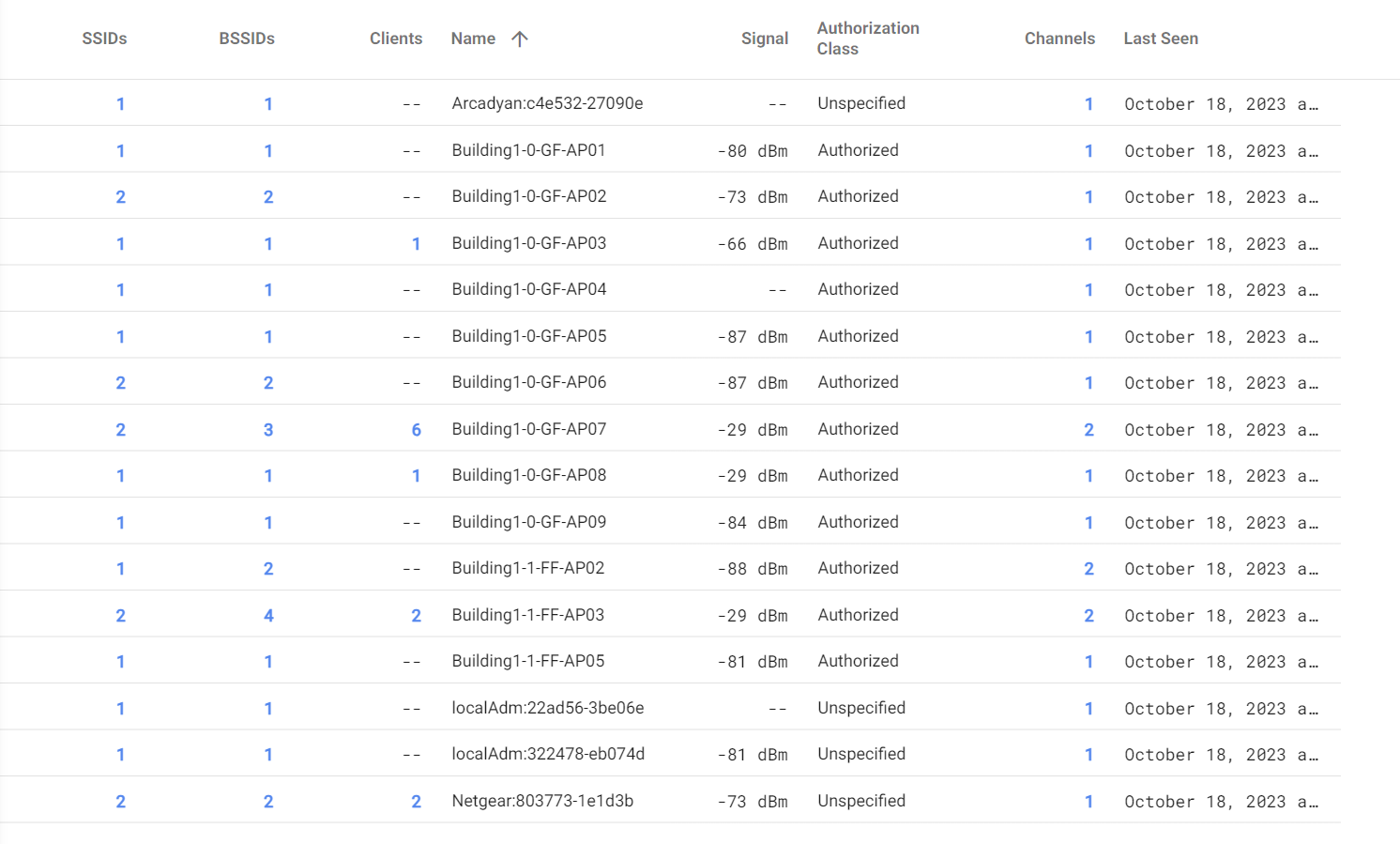1400x844 pixels.
Task: Open BSSIDs count 2 for Netgear:803773-1e1d3b
Action: coord(268,802)
